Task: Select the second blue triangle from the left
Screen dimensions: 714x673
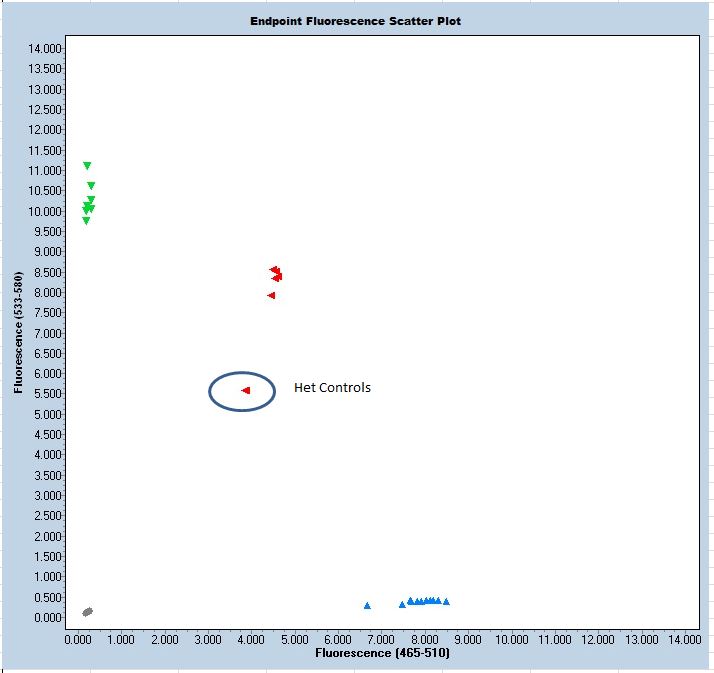Action: click(x=402, y=604)
